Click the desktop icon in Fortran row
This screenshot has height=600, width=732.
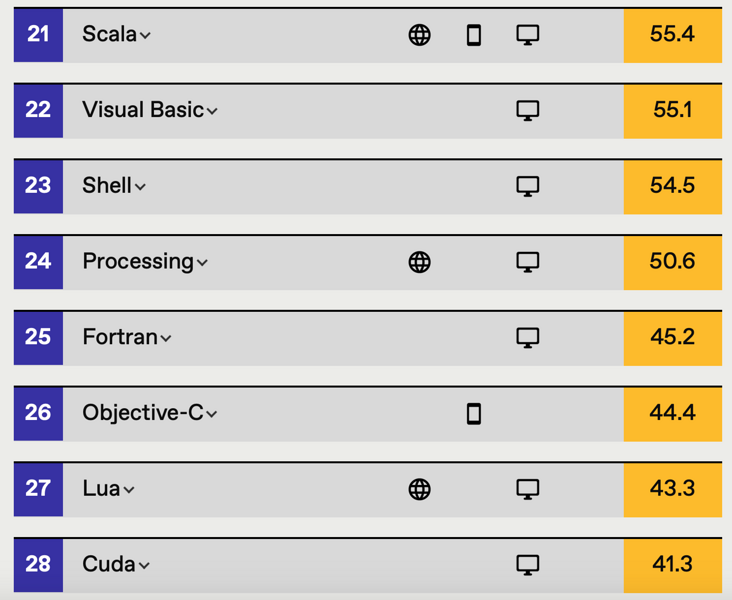[528, 338]
